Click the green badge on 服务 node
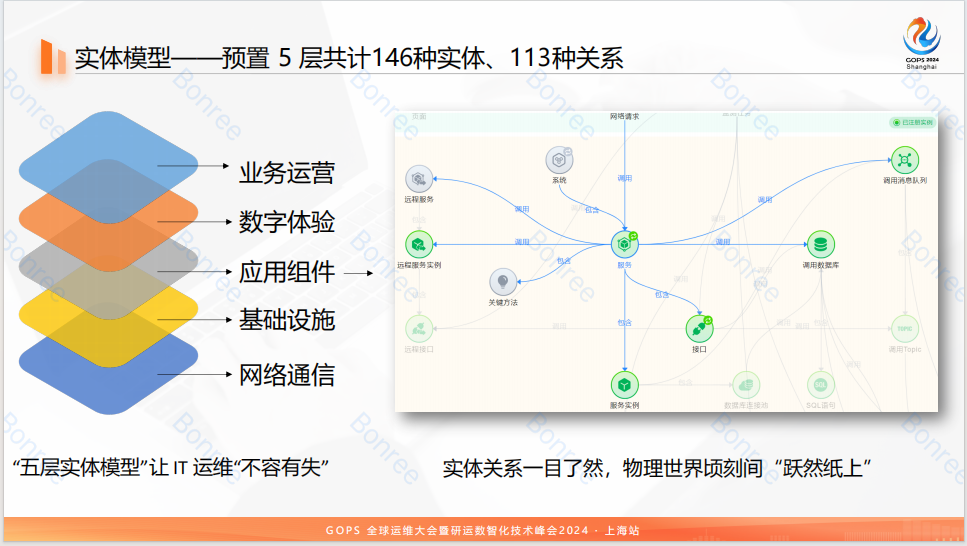Image resolution: width=967 pixels, height=546 pixels. click(633, 236)
